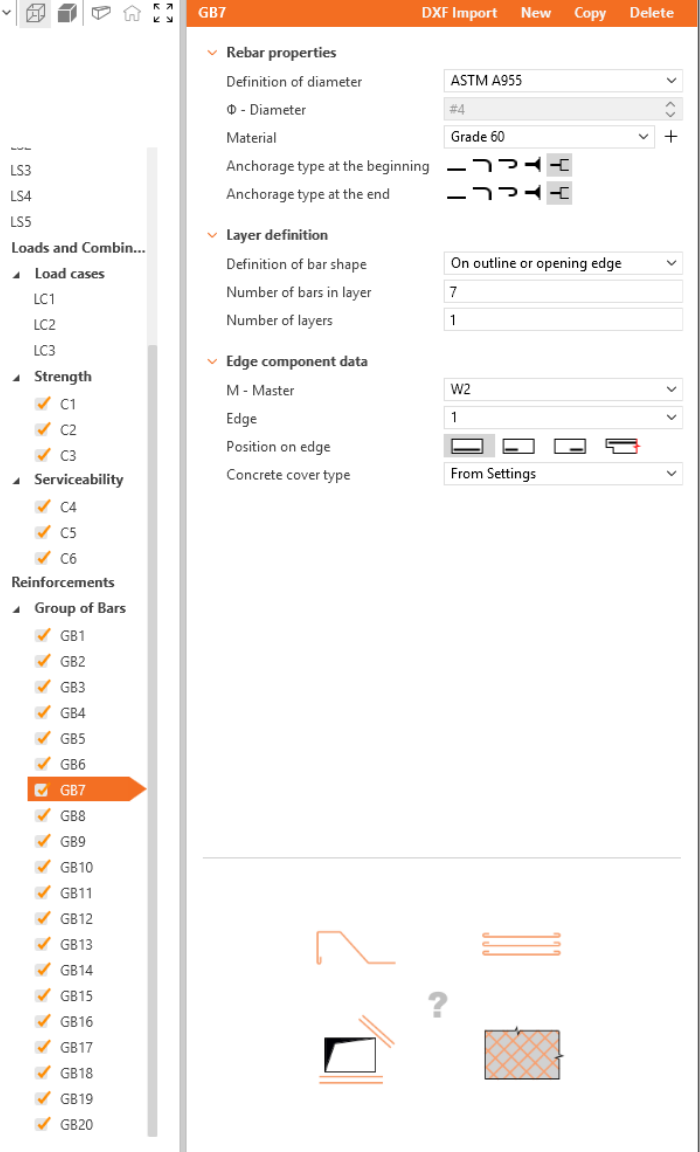Open the Definition of diameter dropdown
This screenshot has height=1152, width=700.
[563, 81]
